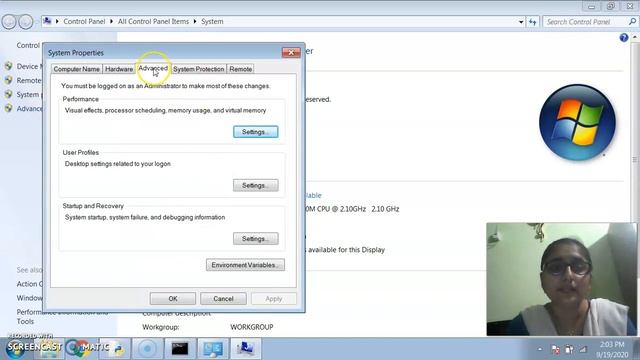
Task: Click the search magnifier icon
Action: [x=633, y=22]
